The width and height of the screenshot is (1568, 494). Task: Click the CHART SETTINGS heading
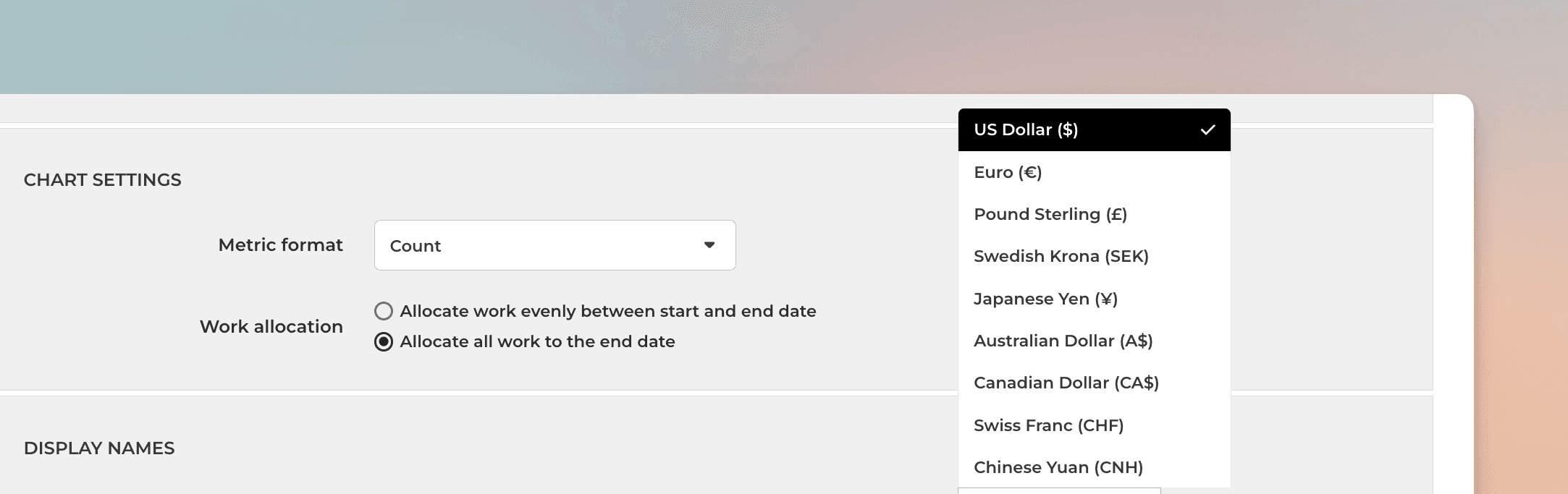[103, 180]
